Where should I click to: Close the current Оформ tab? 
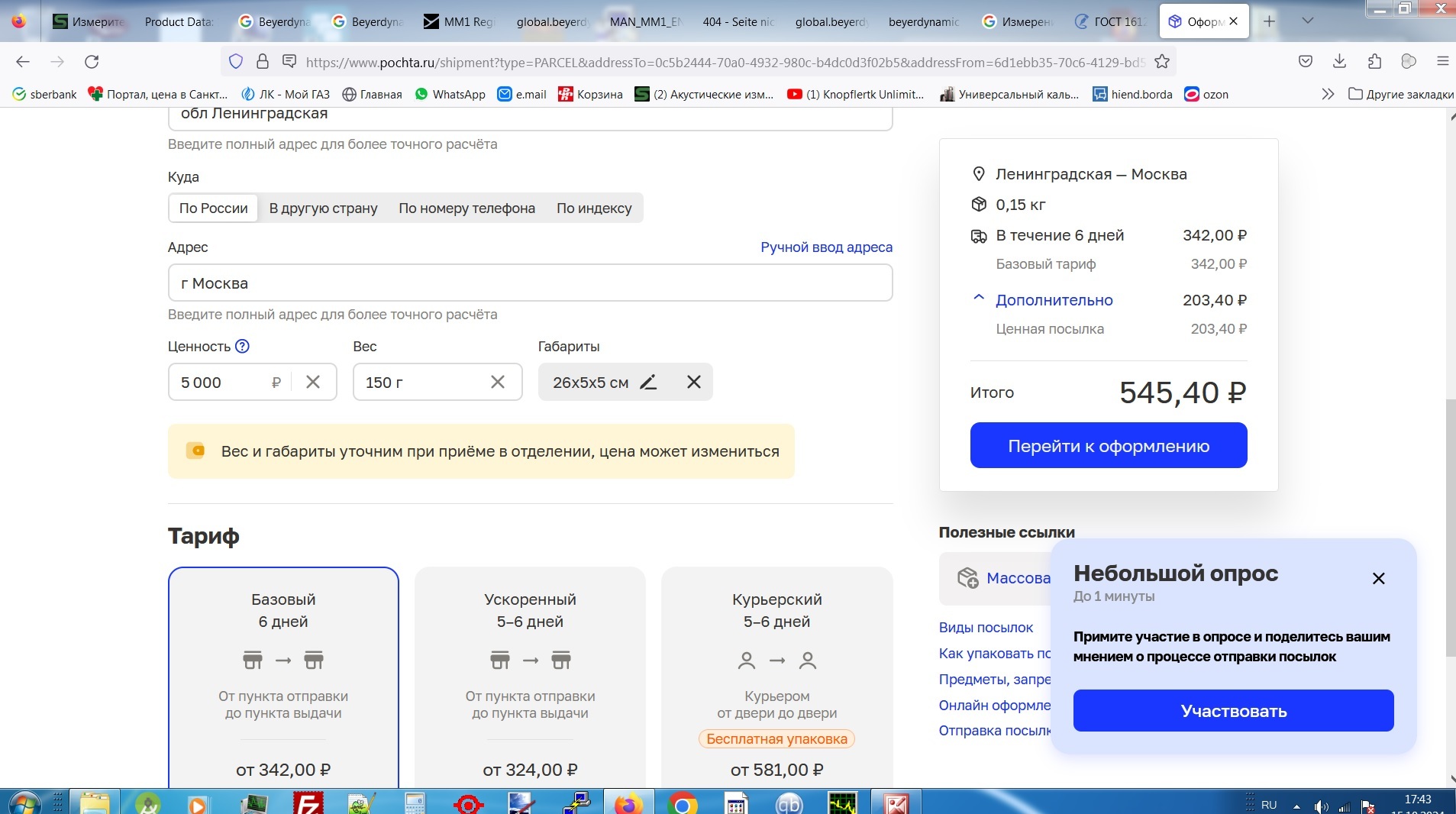1233,21
